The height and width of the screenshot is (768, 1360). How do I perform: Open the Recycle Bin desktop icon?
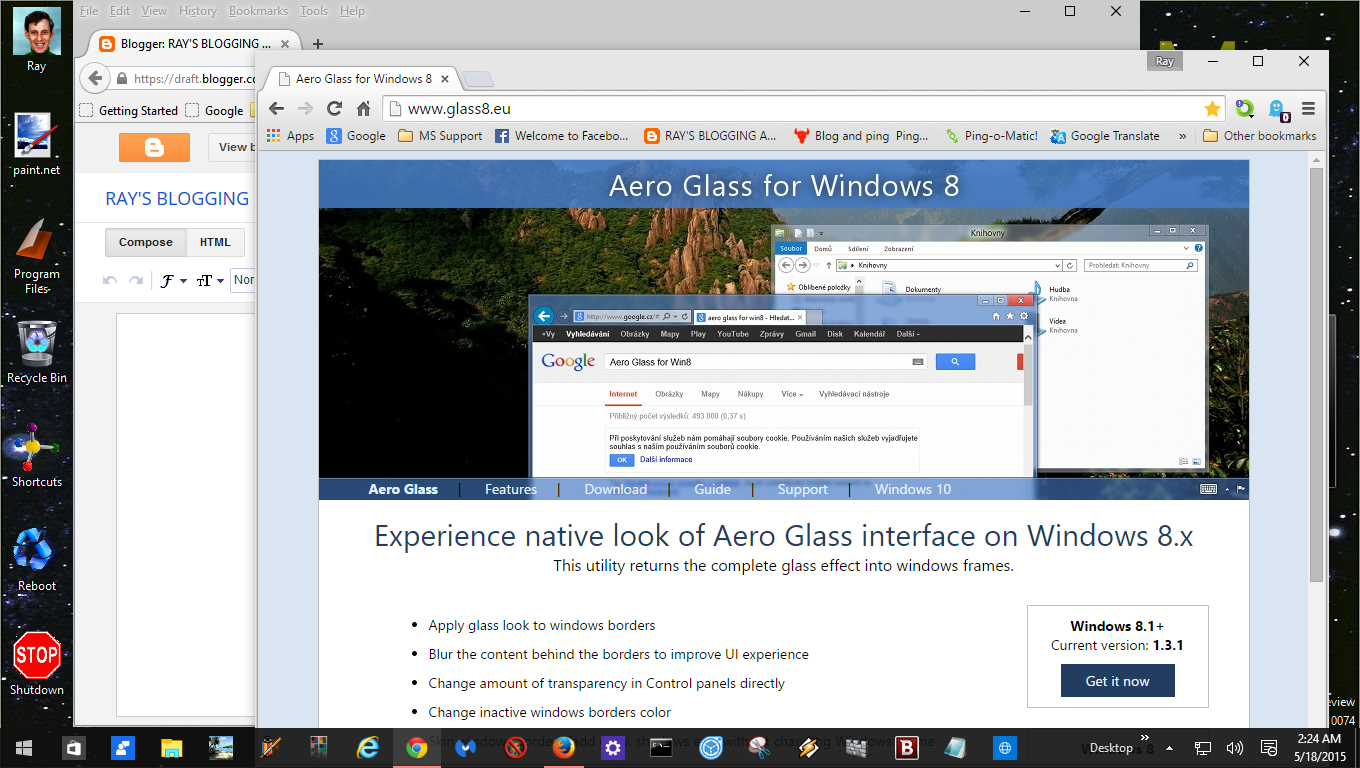pos(37,353)
